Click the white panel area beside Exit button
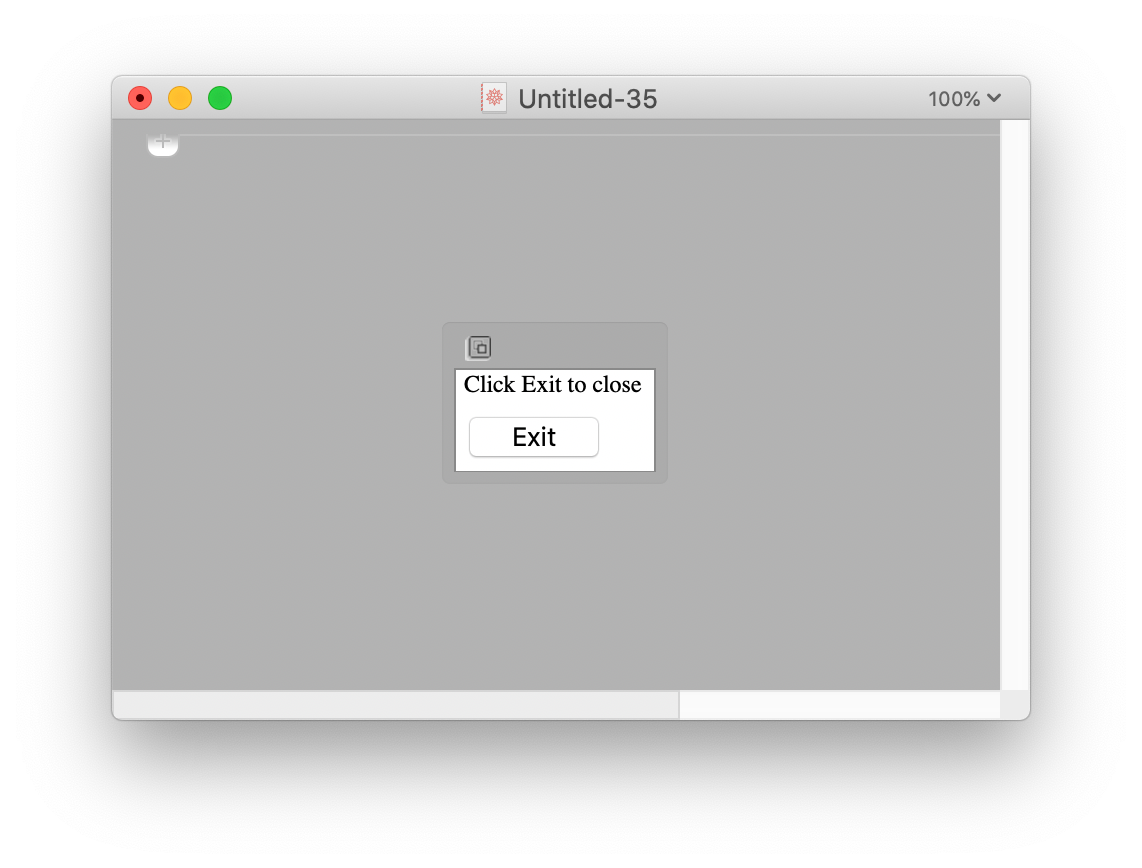The height and width of the screenshot is (868, 1142). (626, 437)
